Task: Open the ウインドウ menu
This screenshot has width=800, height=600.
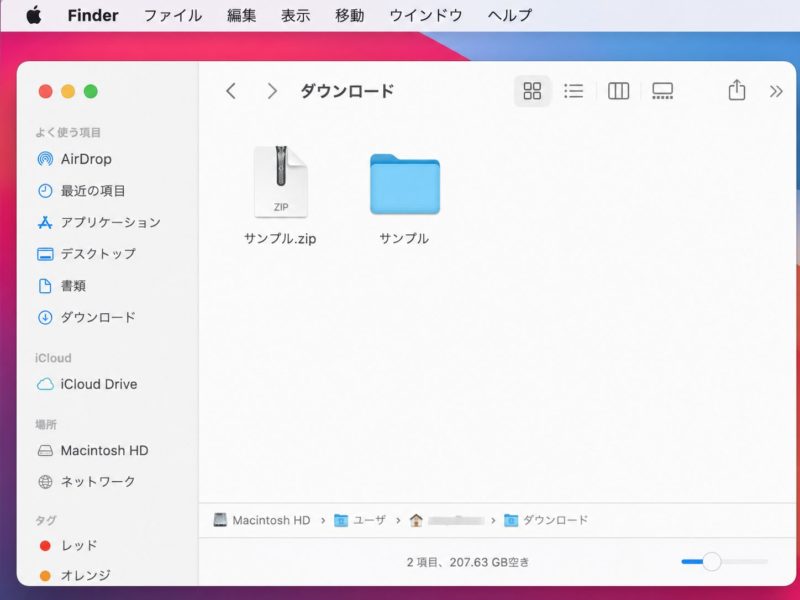Action: [426, 15]
